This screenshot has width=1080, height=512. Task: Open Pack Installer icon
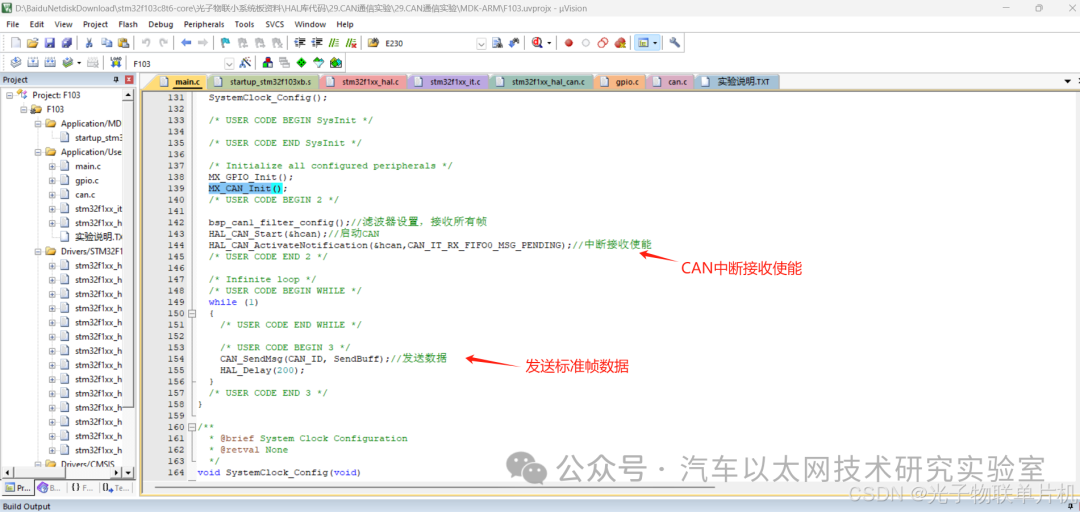(x=336, y=63)
